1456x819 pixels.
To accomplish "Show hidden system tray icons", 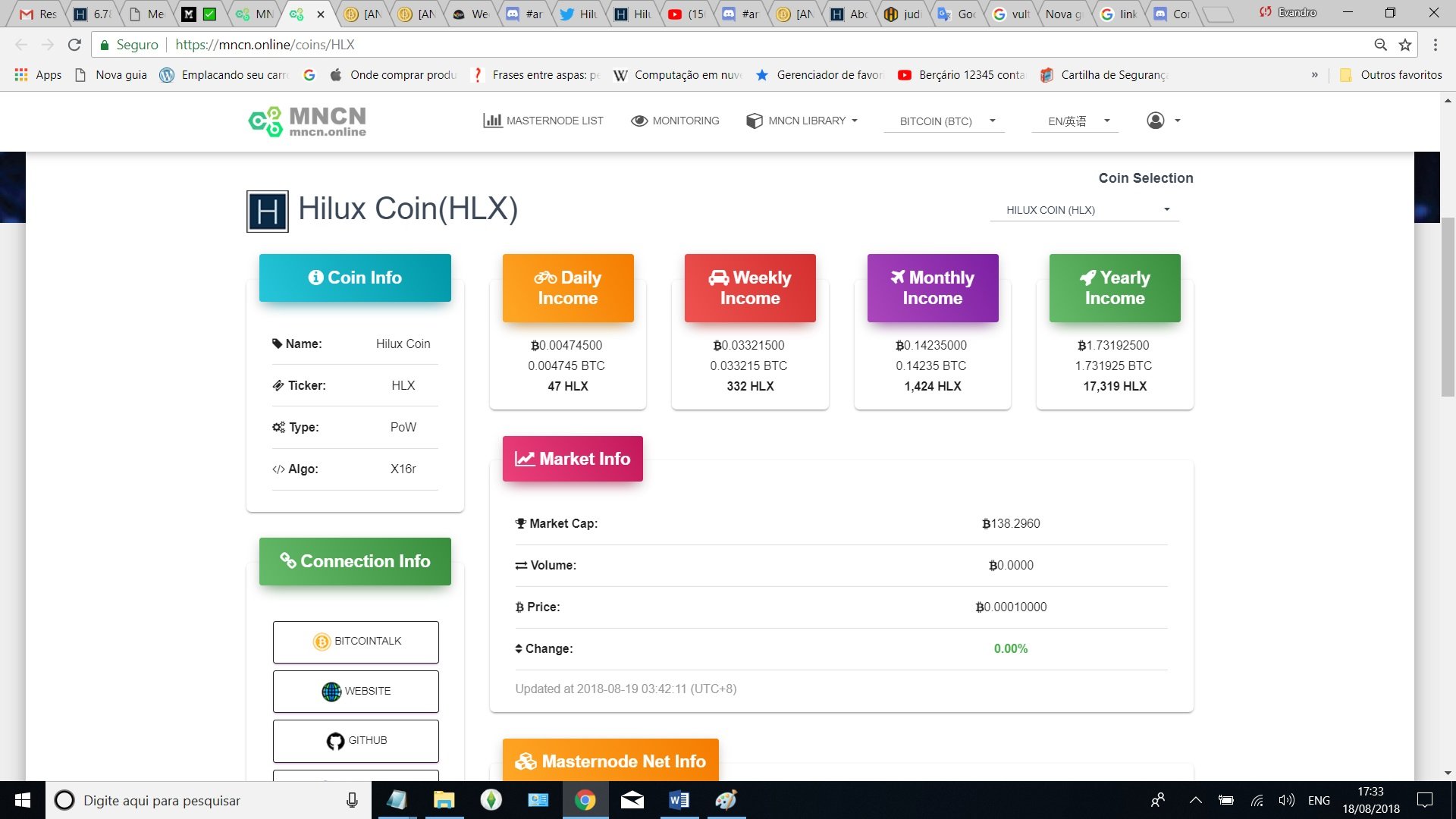I will (1195, 800).
